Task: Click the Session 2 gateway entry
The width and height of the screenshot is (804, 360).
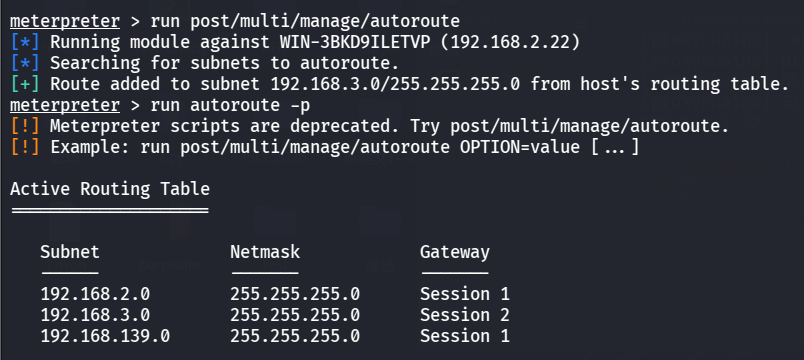Action: click(x=465, y=315)
